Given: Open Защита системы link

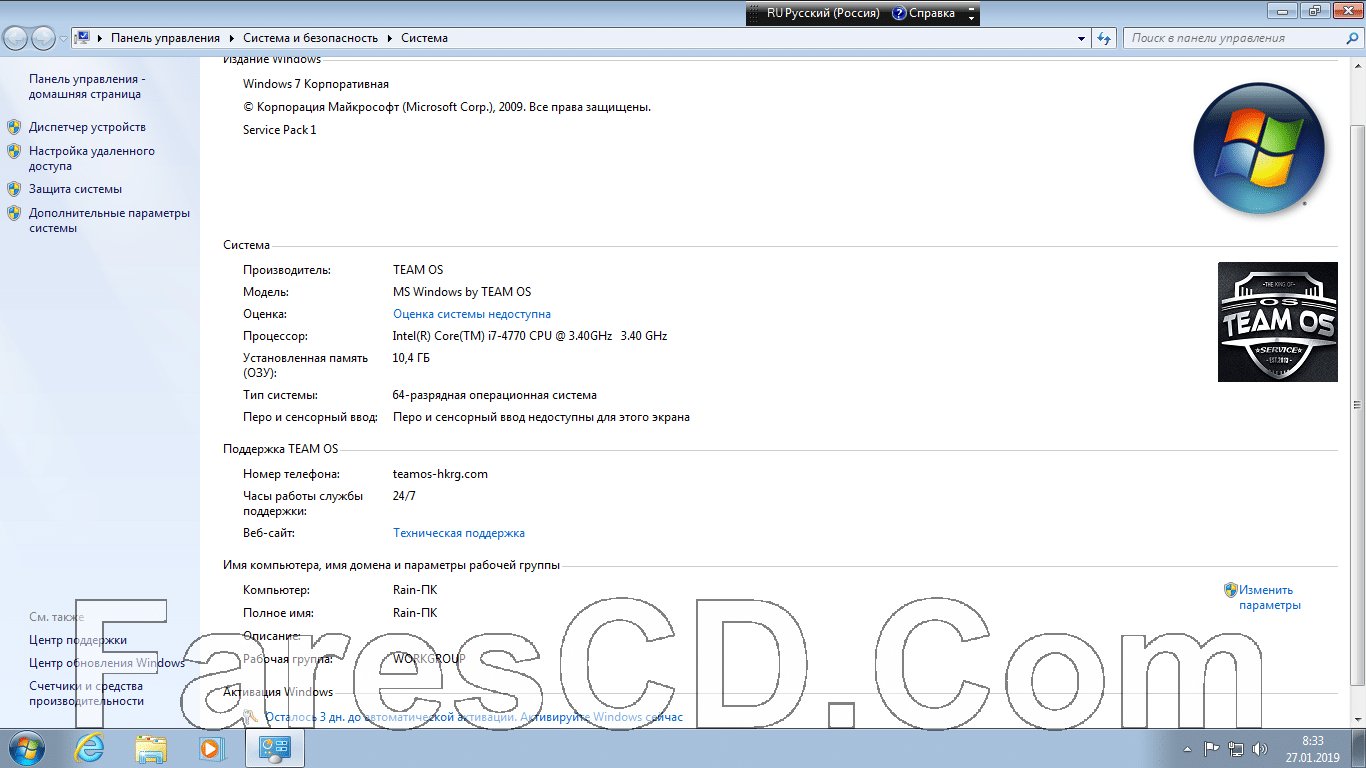Looking at the screenshot, I should click(x=75, y=189).
